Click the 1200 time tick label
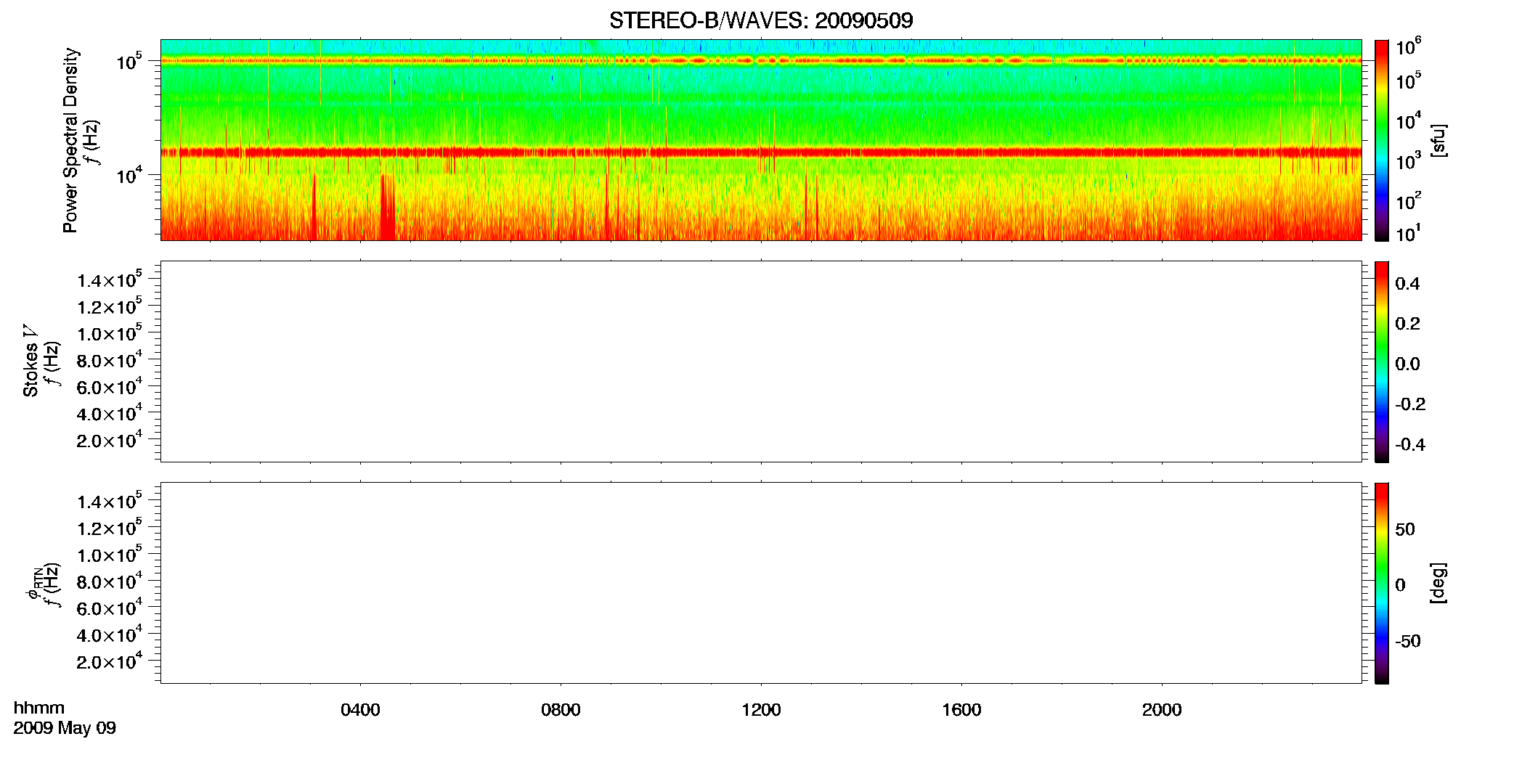The image size is (1522, 784). [x=761, y=710]
